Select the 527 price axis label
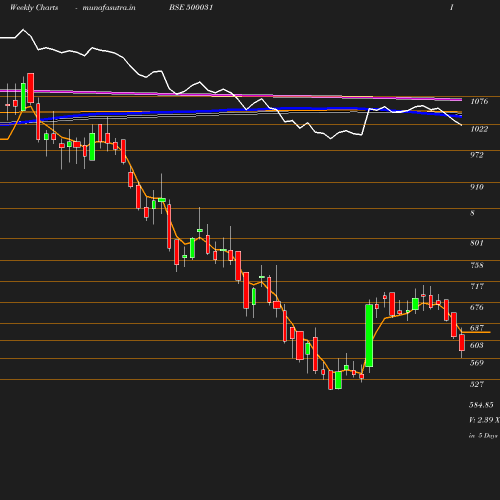Viewport: 500px width, 500px height. [x=477, y=384]
